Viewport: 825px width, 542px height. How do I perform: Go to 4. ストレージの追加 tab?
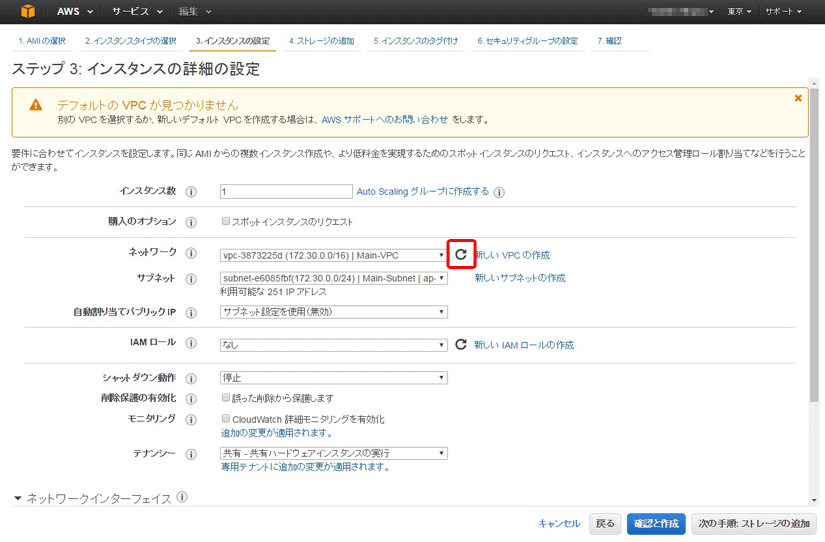click(x=321, y=41)
